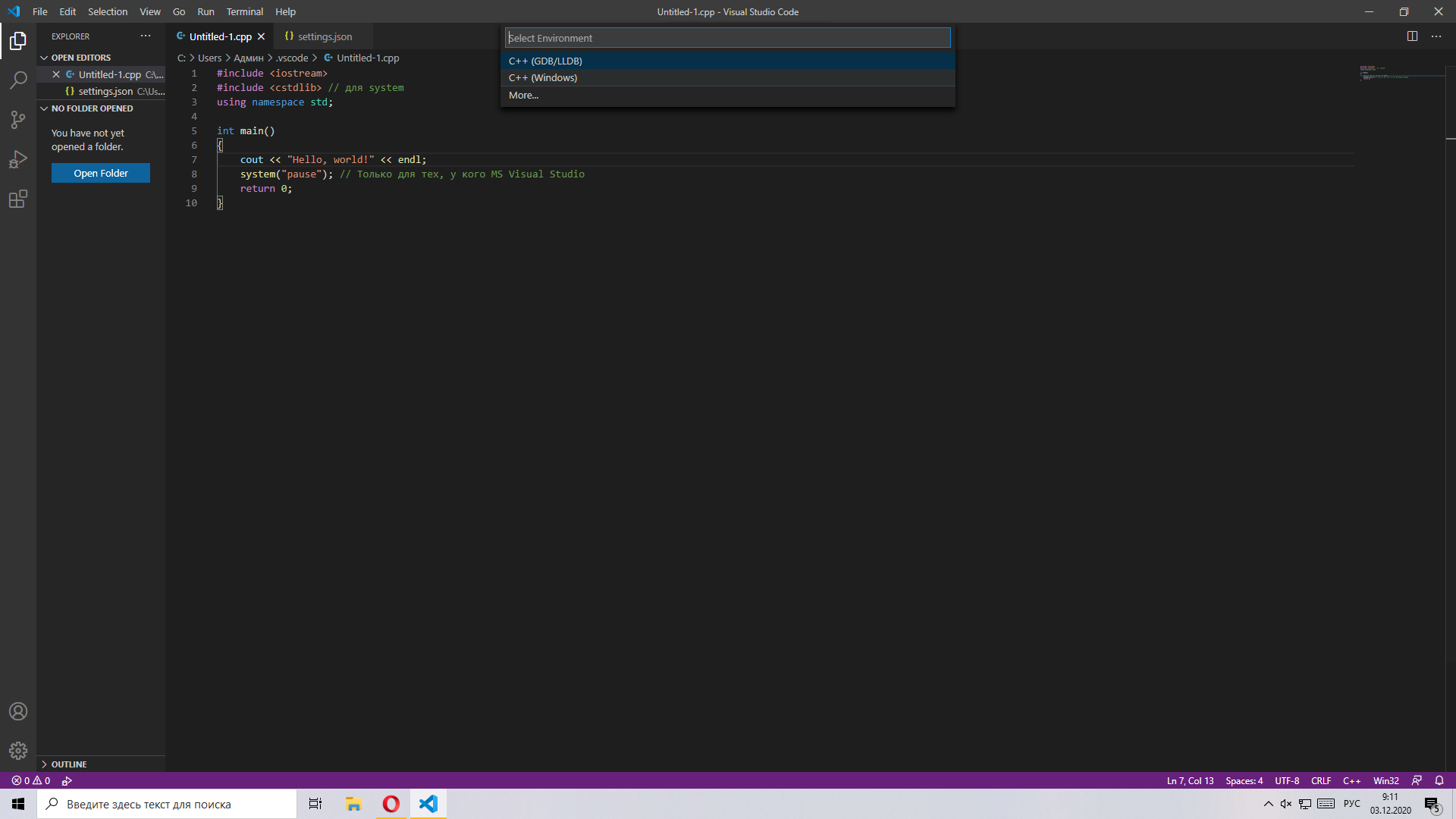Image resolution: width=1456 pixels, height=819 pixels.
Task: Open the Go menu
Action: click(x=179, y=11)
